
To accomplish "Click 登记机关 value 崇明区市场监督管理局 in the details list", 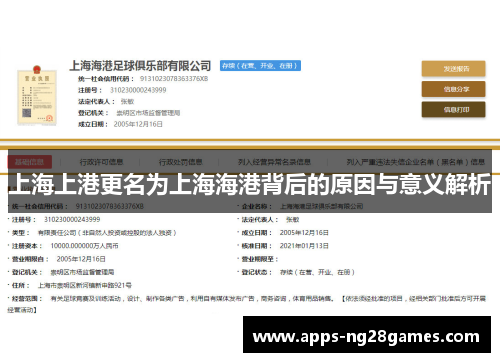I will click(x=82, y=272).
